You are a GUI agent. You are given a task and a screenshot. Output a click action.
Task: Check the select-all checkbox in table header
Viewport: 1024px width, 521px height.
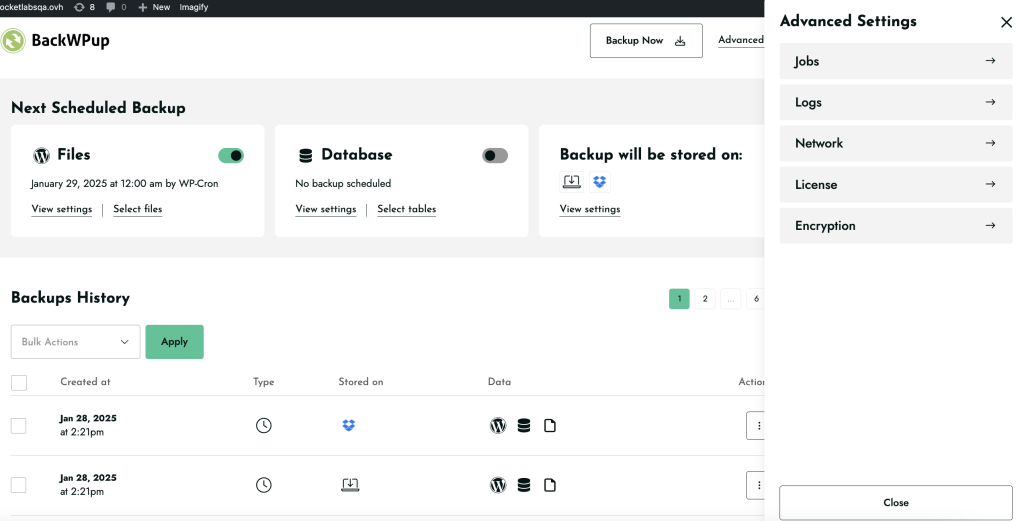click(19, 382)
